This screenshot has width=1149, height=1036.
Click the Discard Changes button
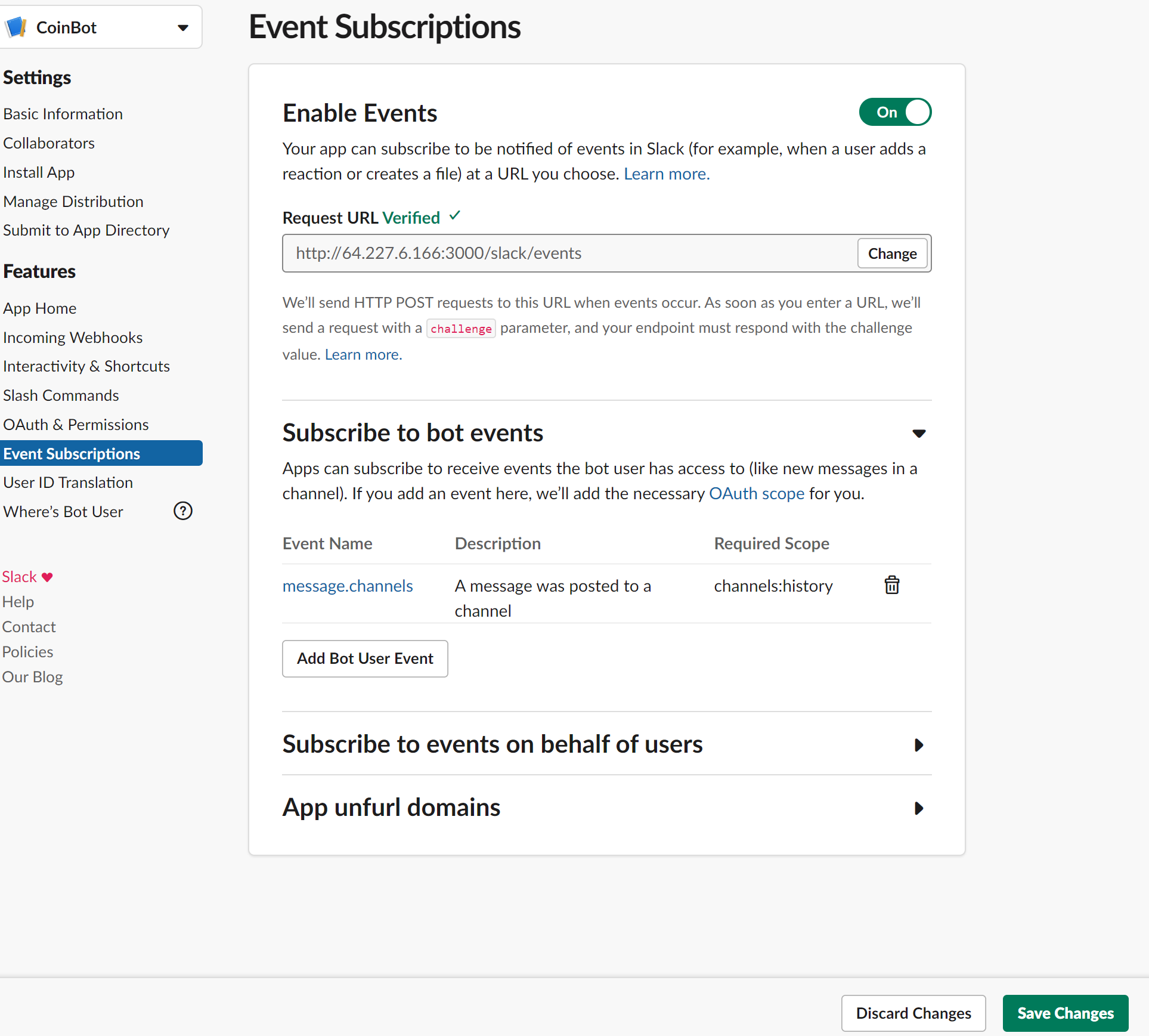pyautogui.click(x=912, y=1011)
